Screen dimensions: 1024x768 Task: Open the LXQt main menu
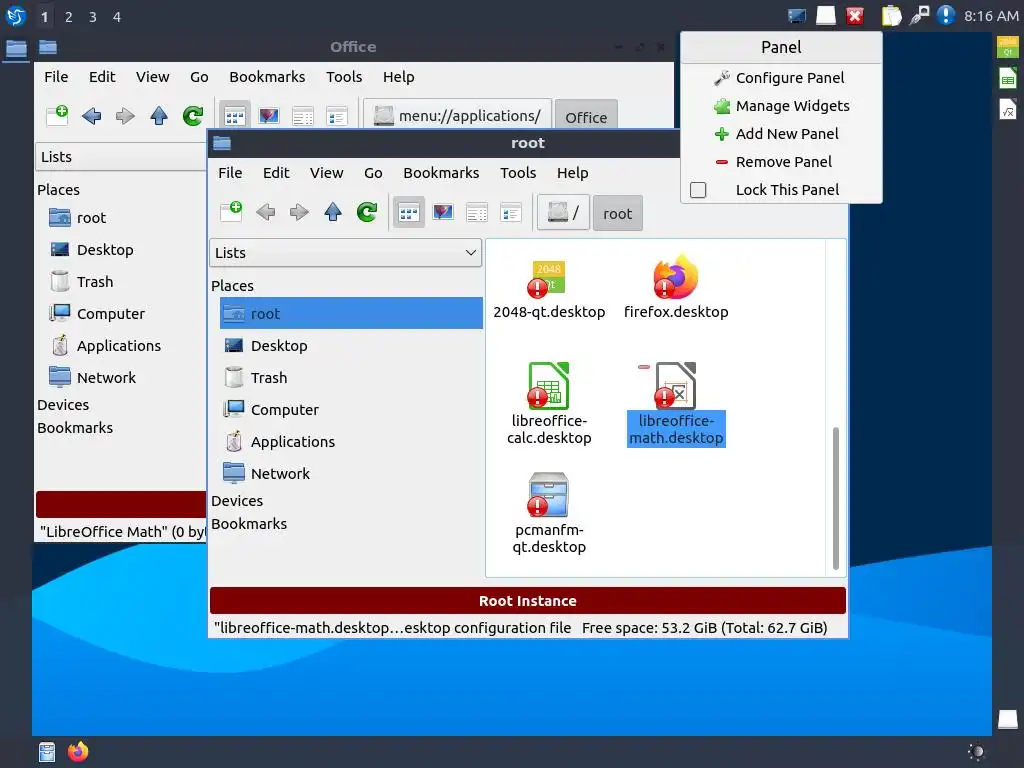click(x=16, y=16)
